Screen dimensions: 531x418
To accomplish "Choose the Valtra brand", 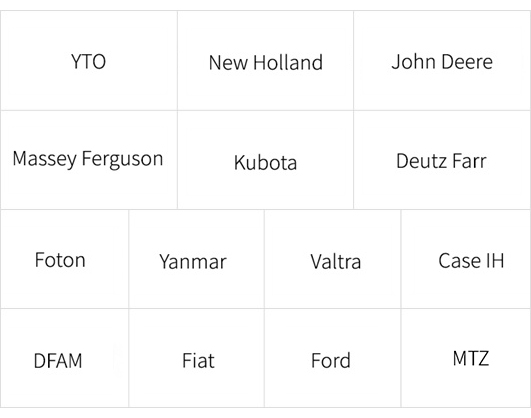I will click(x=333, y=259).
